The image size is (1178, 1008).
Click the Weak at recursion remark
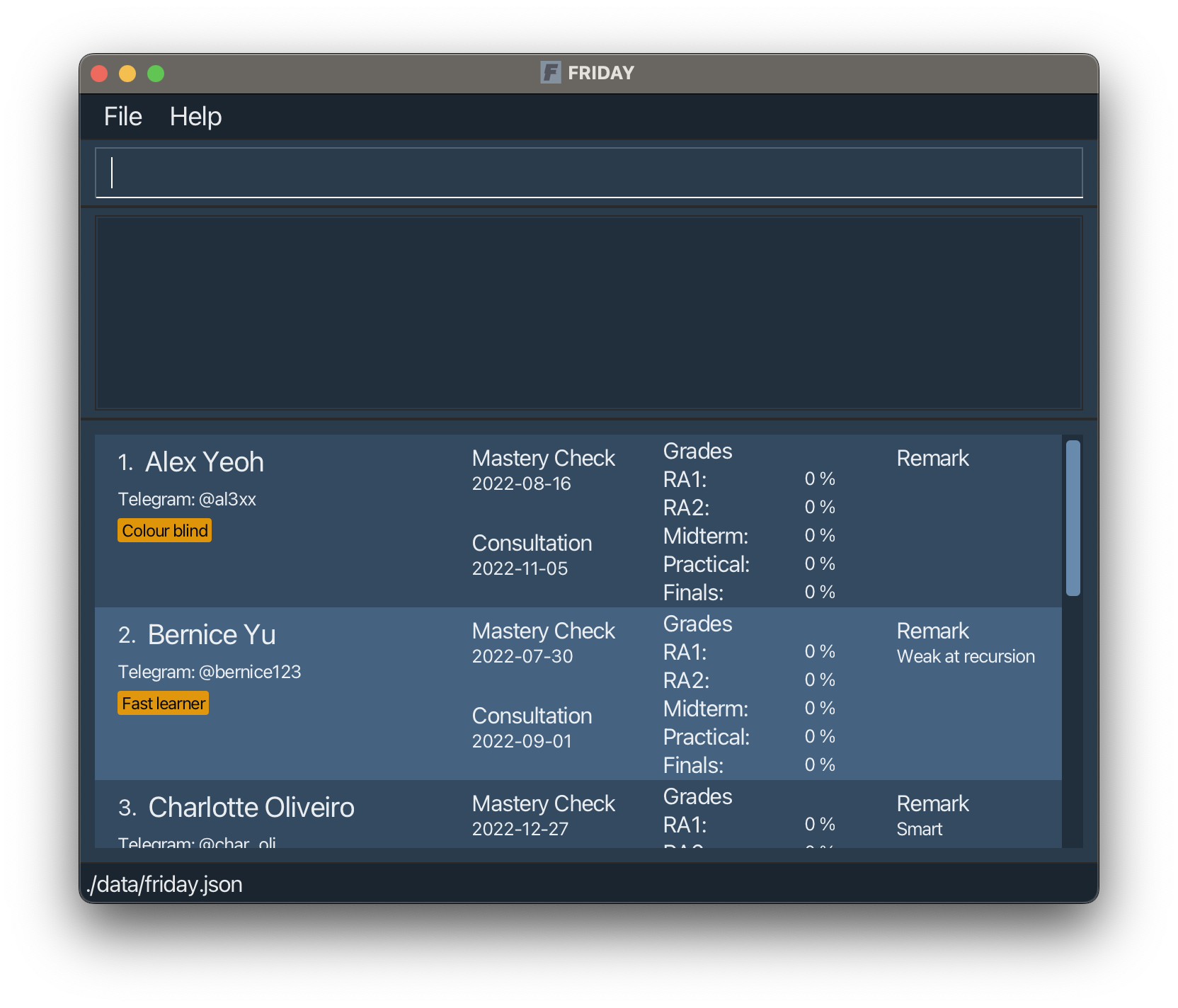(x=966, y=656)
